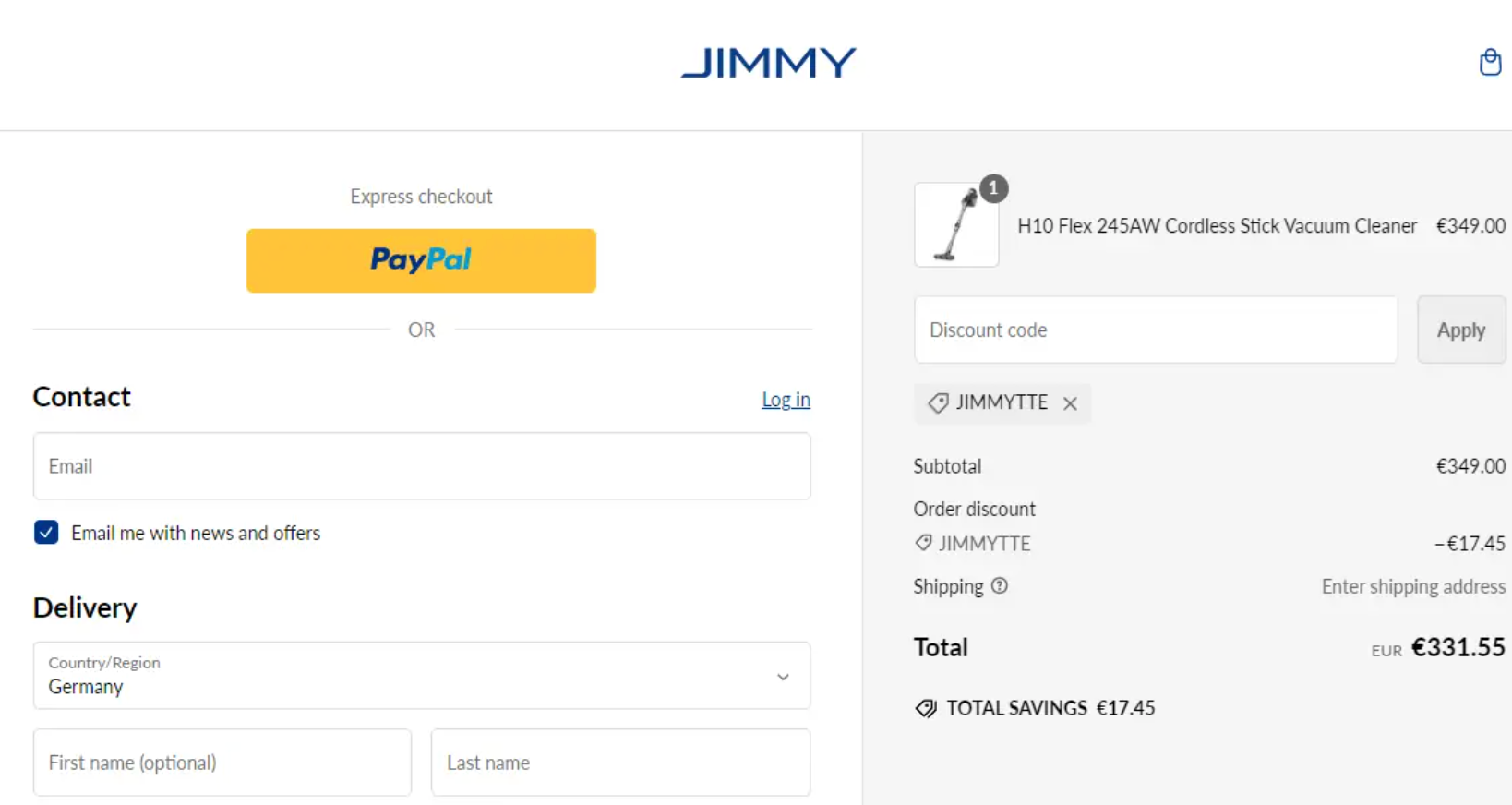Click the Total Savings tag icon
1512x805 pixels.
(926, 708)
